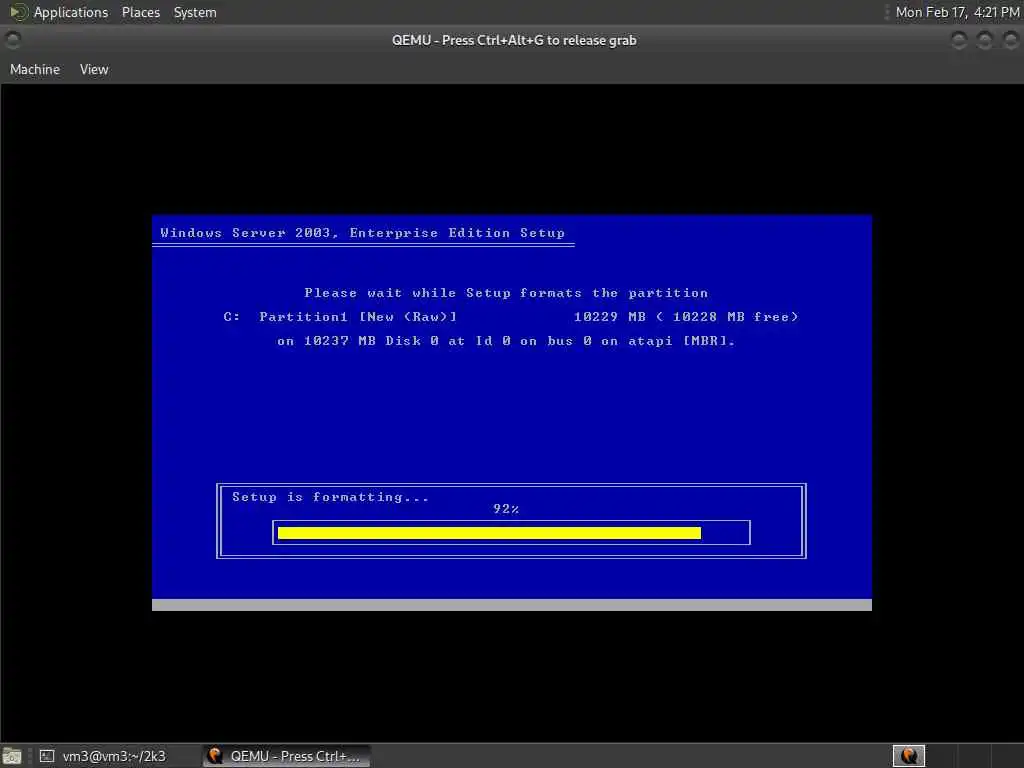The width and height of the screenshot is (1024, 768).
Task: Click the clock showing Mon Feb 17
Action: (x=957, y=12)
